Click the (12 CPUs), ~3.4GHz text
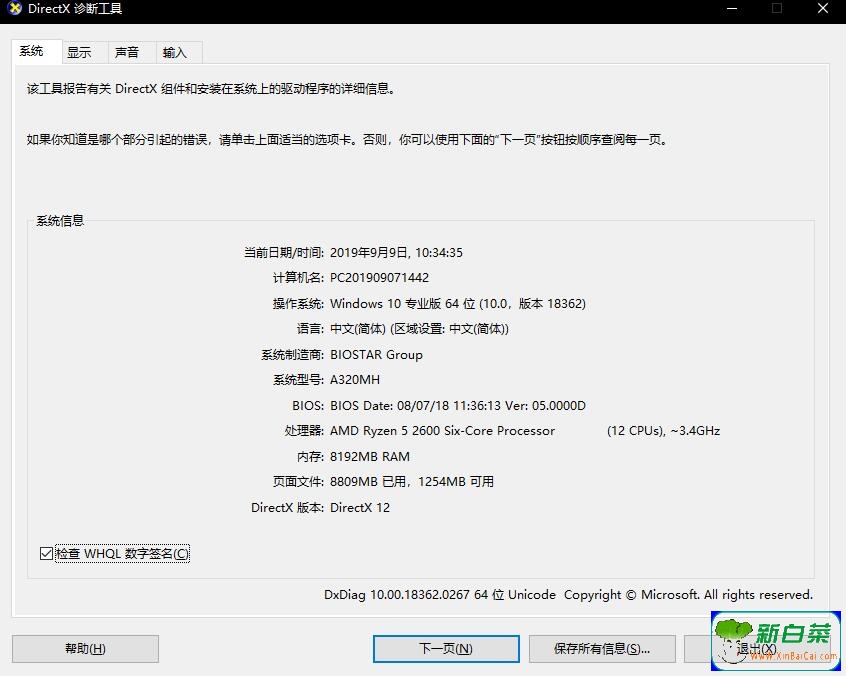Viewport: 846px width, 676px height. [664, 431]
